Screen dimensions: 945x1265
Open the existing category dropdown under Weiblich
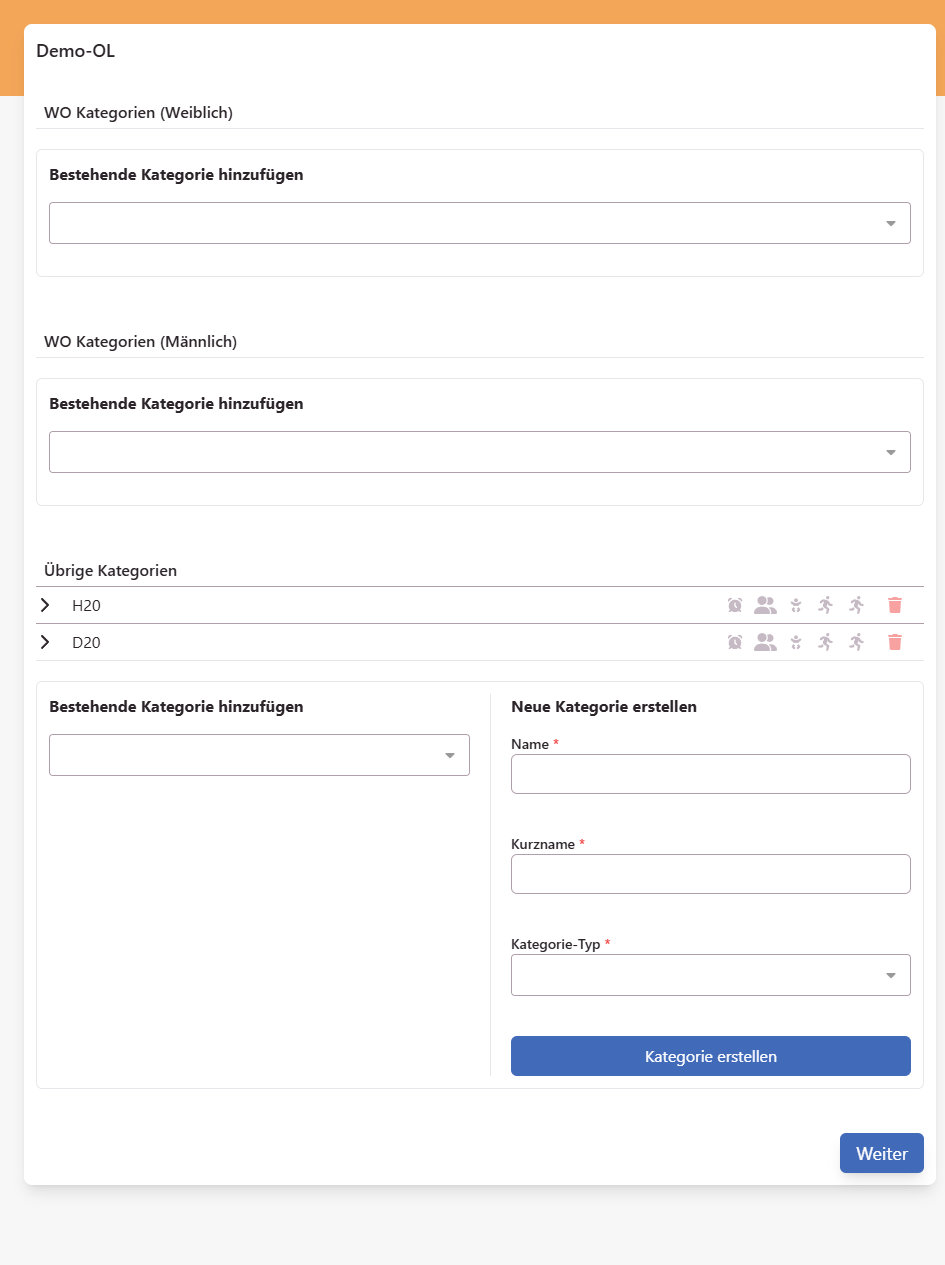480,223
